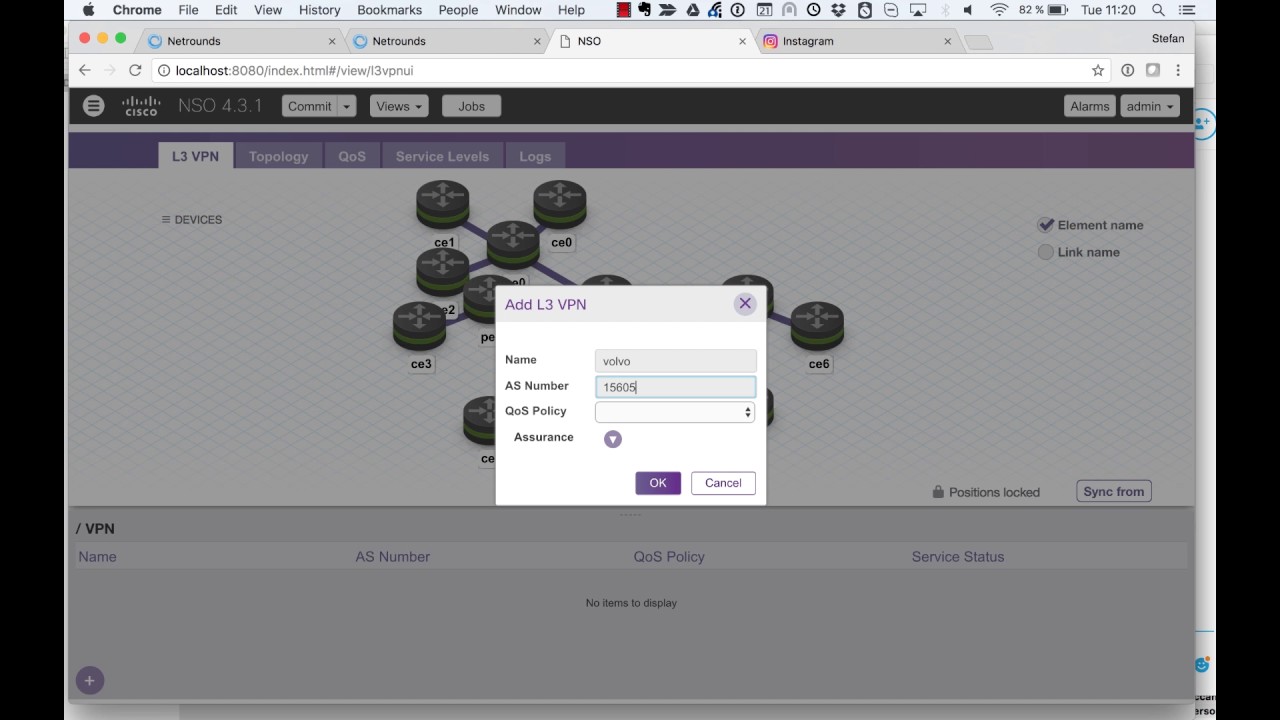1280x720 pixels.
Task: Expand the DEVICES list
Action: pos(192,220)
